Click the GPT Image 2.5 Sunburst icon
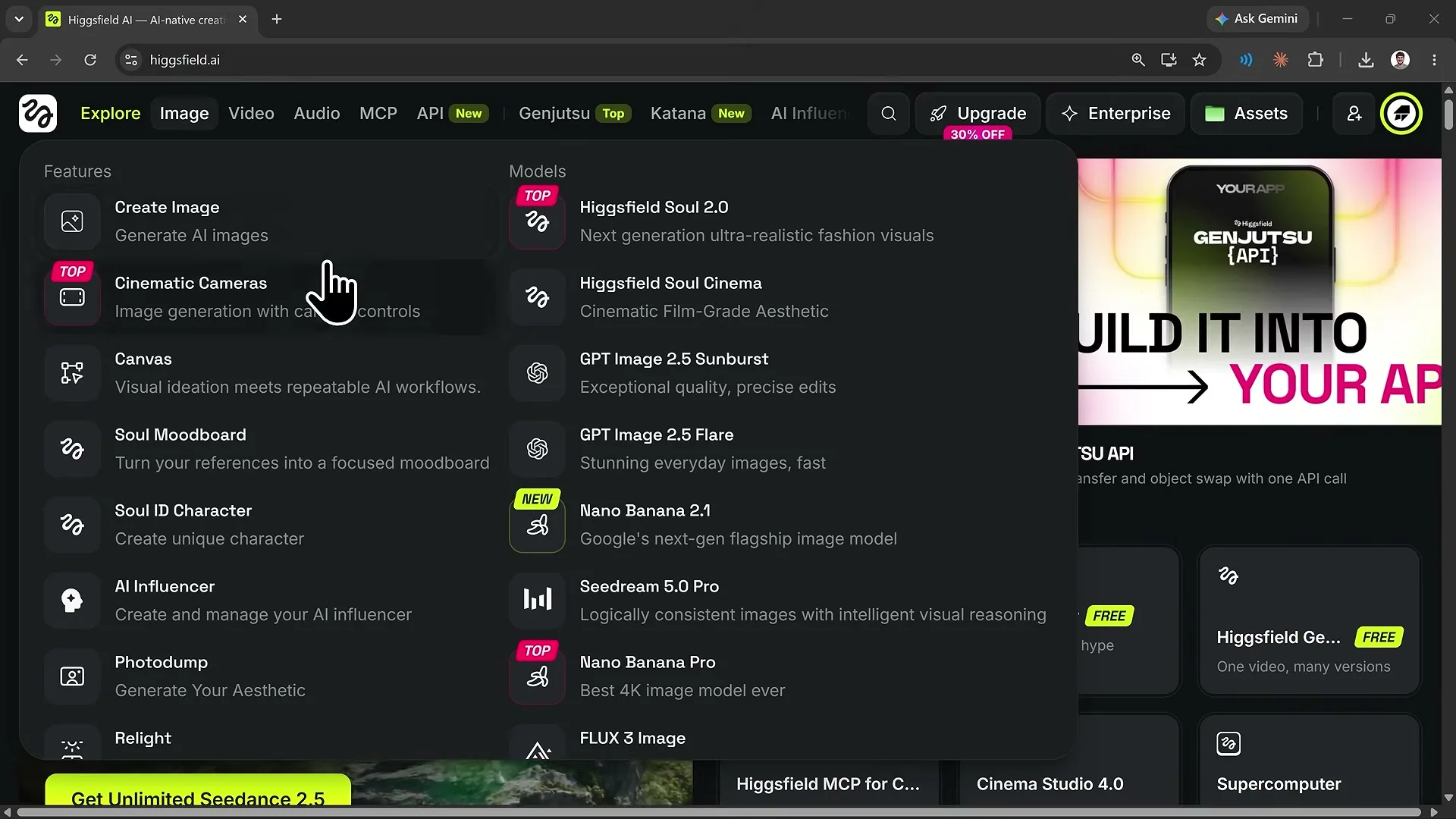Screen dimensions: 1456x819 (x=537, y=373)
